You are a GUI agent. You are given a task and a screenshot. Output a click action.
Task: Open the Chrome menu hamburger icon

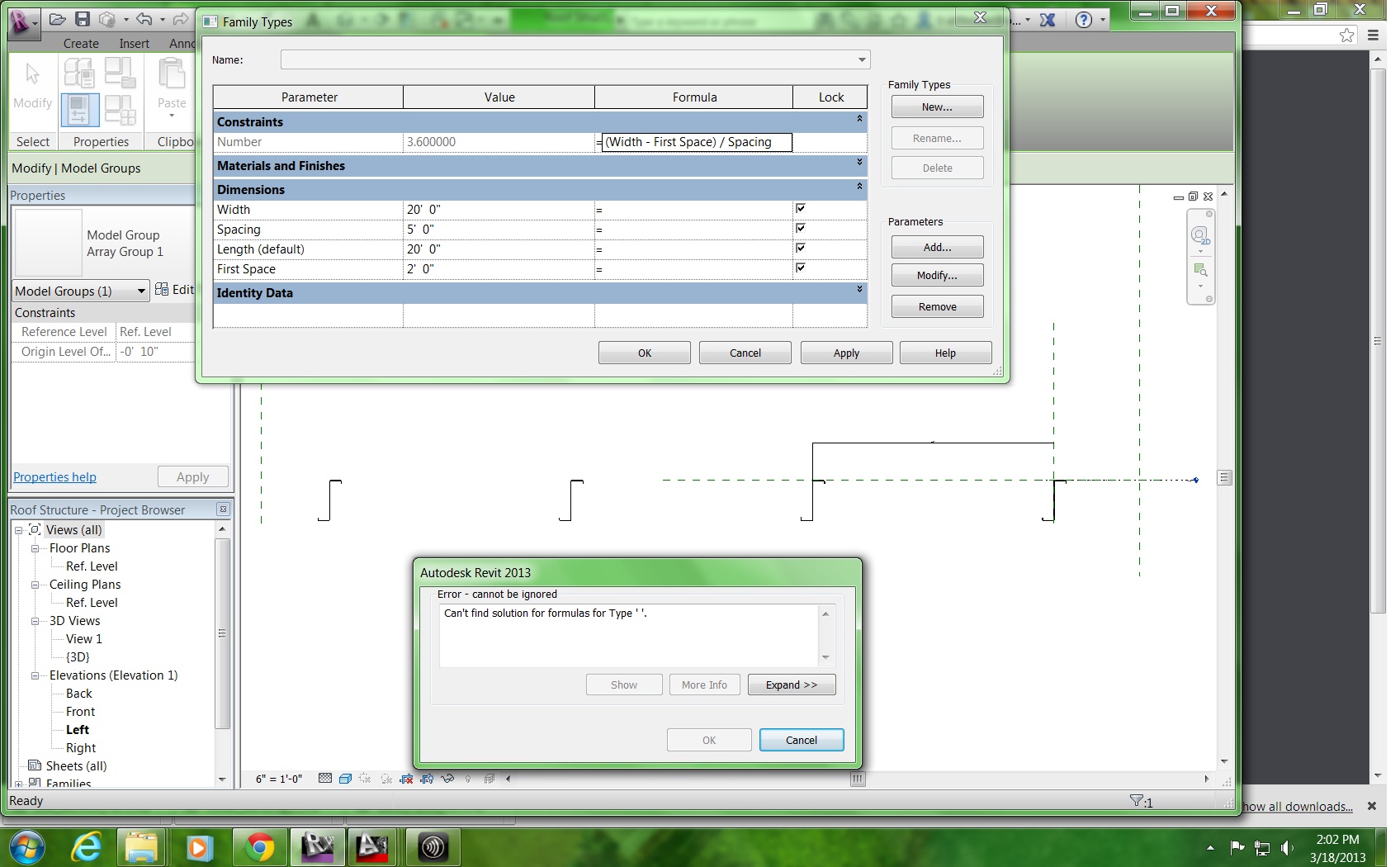click(1373, 35)
